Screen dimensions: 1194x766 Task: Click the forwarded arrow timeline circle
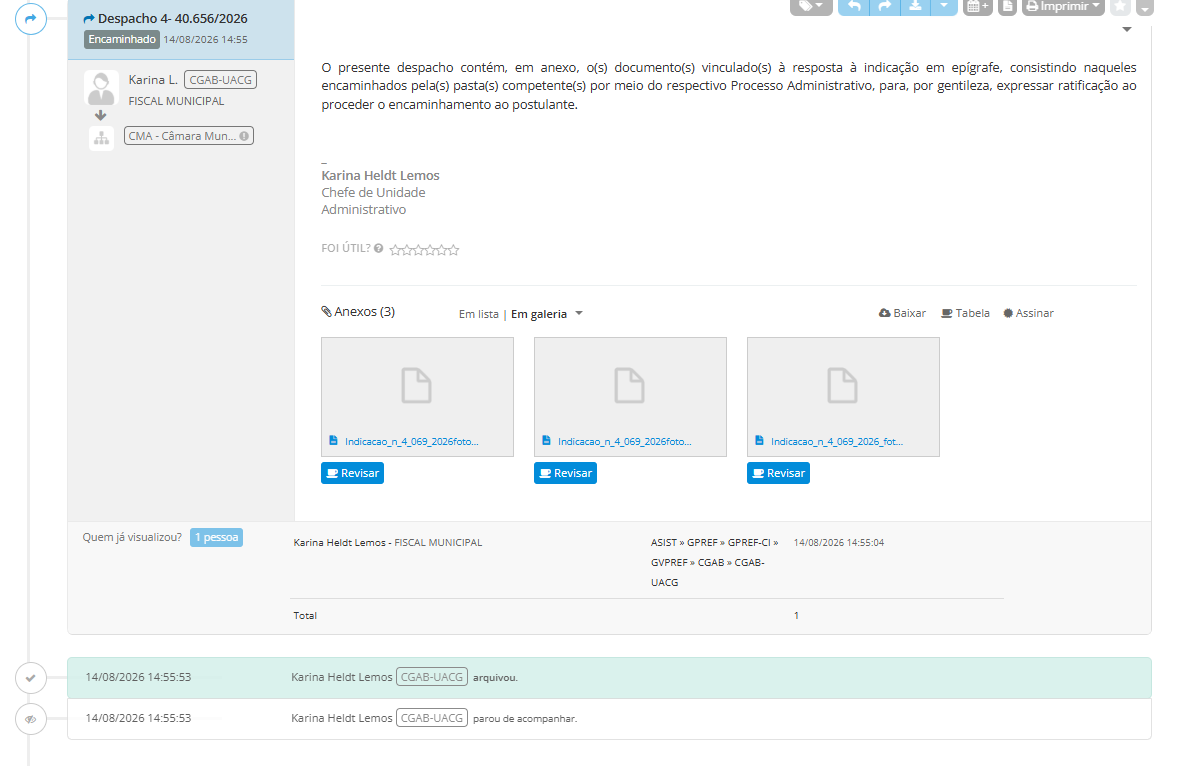[30, 19]
